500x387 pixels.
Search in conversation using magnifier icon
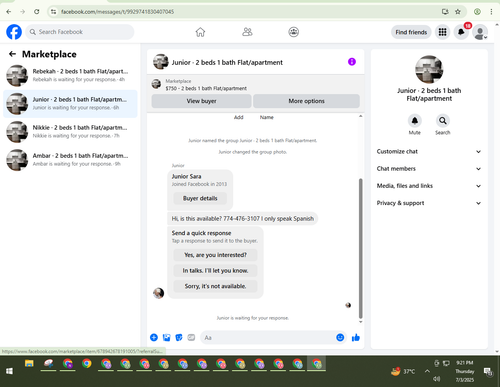443,121
